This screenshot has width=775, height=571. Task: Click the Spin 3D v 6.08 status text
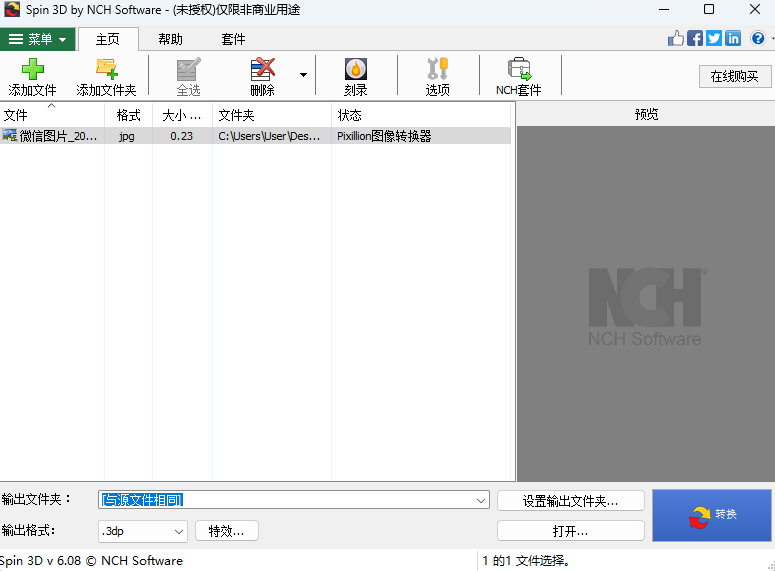tap(91, 561)
